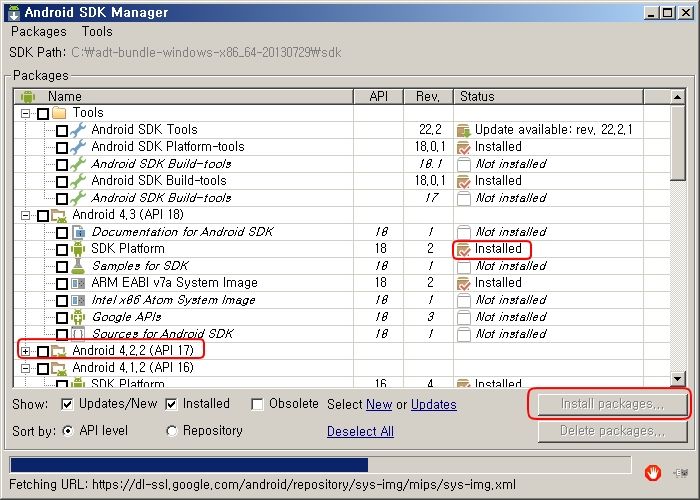This screenshot has height=500, width=700.
Task: Check the Sources for Android SDK checkbox
Action: coord(62,335)
